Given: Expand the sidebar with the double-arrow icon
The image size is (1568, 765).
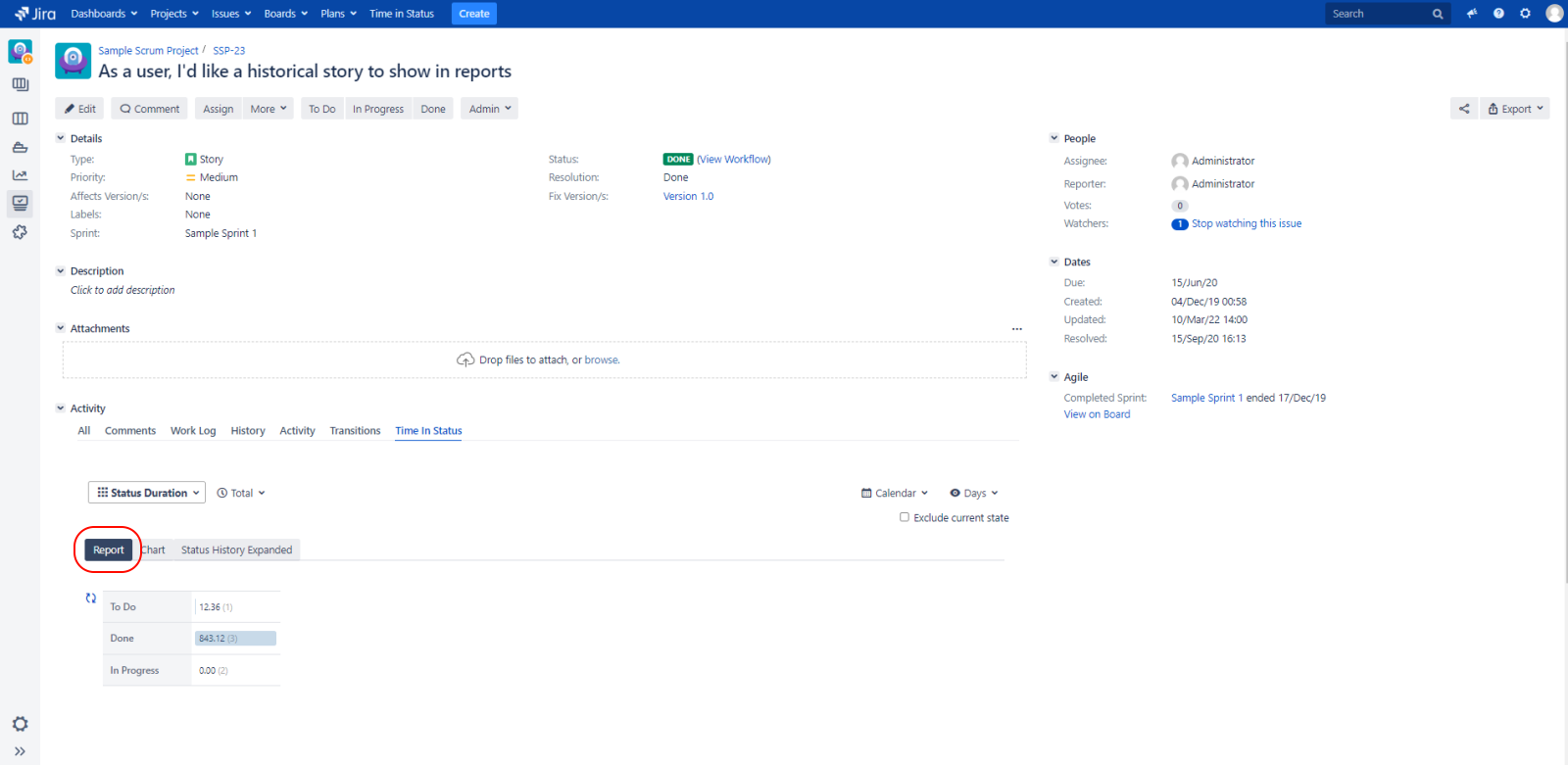Looking at the screenshot, I should pyautogui.click(x=20, y=751).
